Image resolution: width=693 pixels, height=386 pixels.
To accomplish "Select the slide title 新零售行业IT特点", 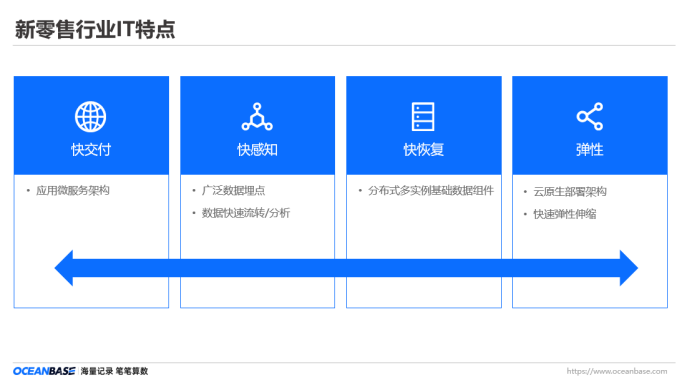I will tap(95, 30).
